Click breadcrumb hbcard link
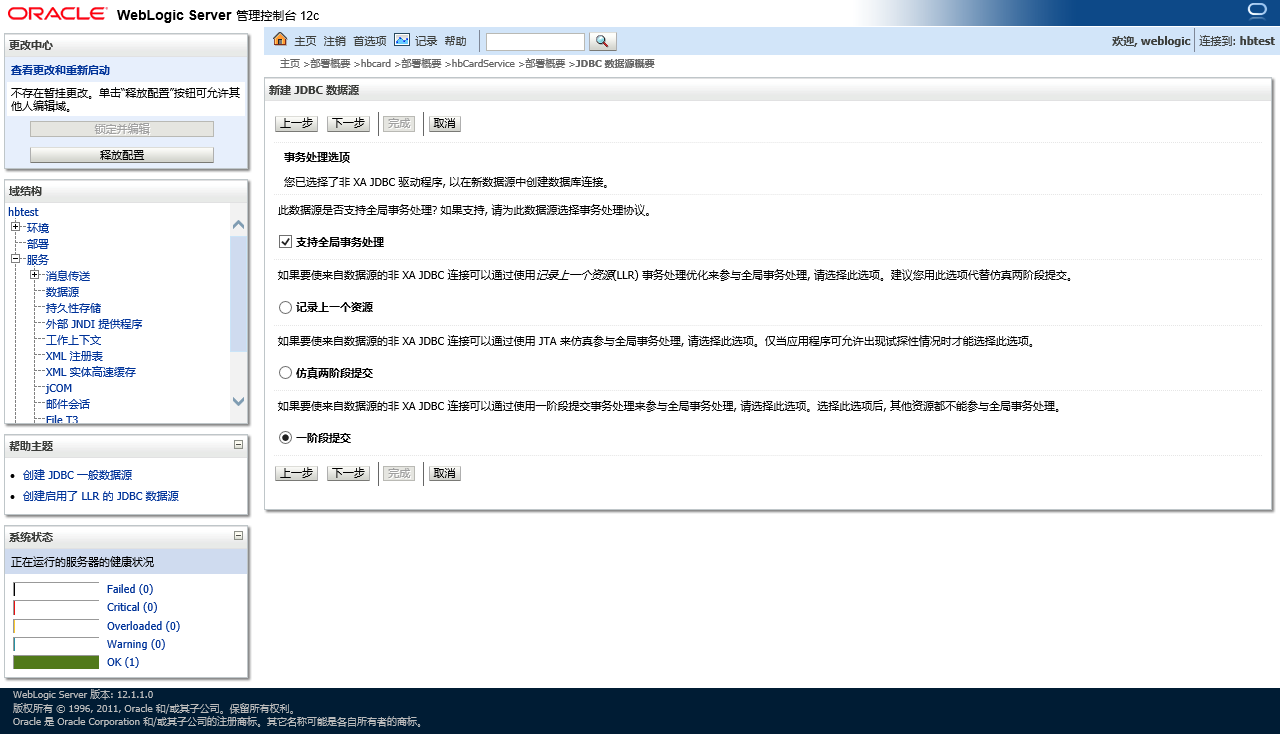Screen dimensions: 1280x738 click(x=376, y=63)
